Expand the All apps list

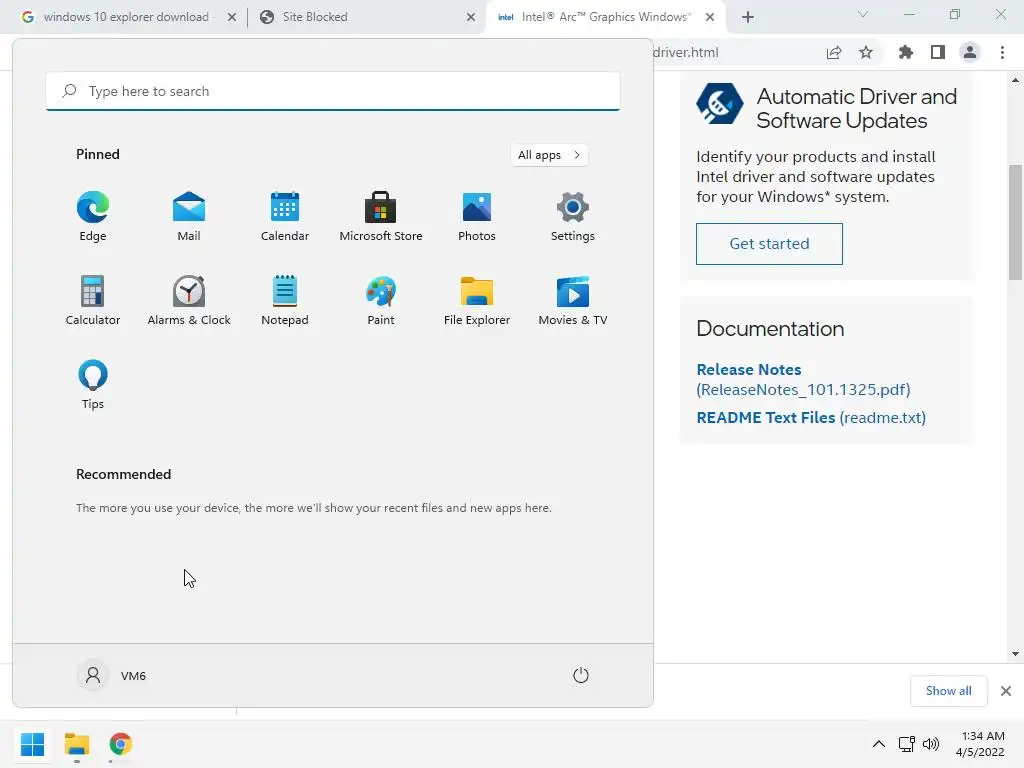pos(549,155)
